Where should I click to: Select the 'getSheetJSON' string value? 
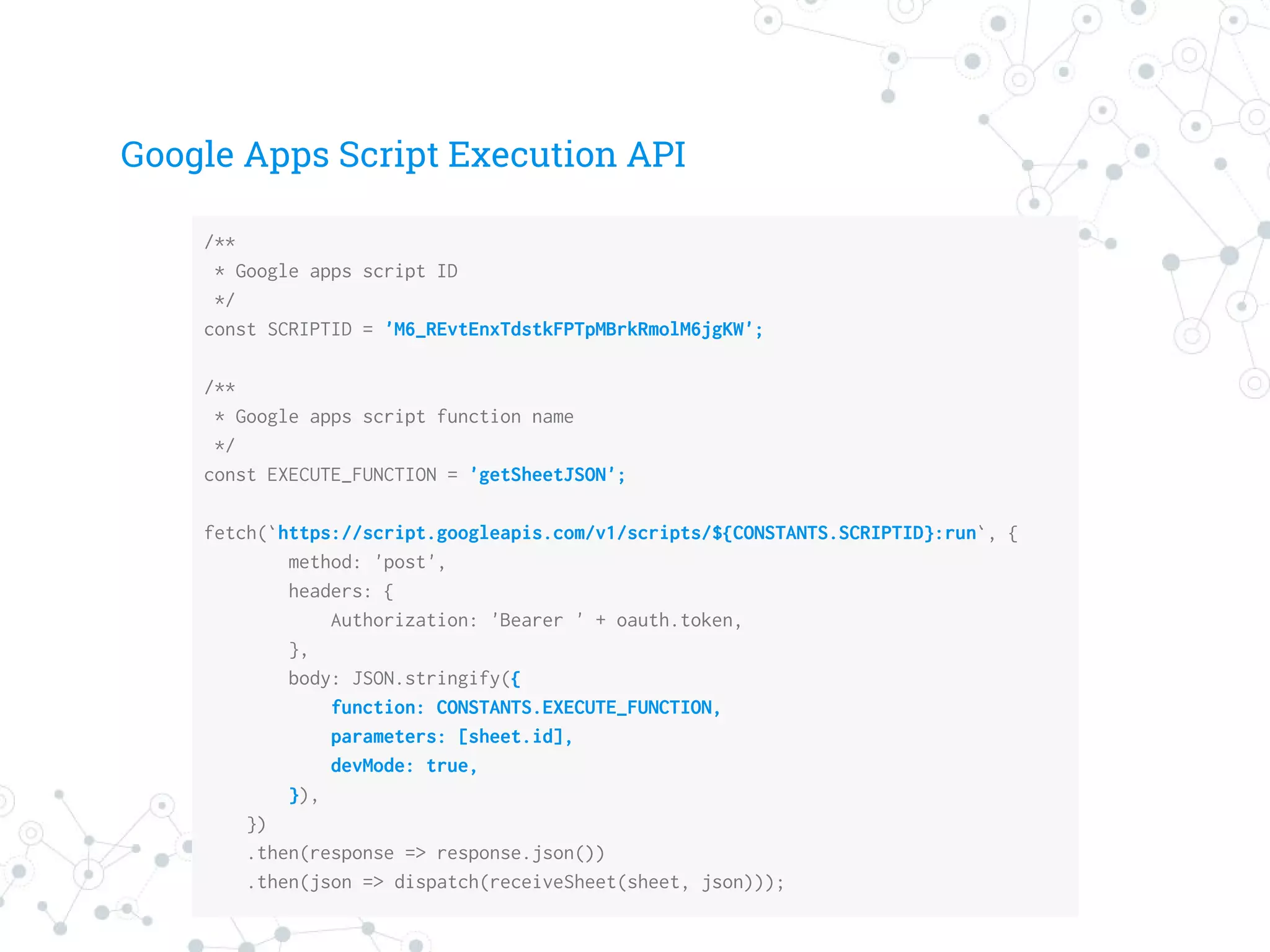click(x=543, y=475)
